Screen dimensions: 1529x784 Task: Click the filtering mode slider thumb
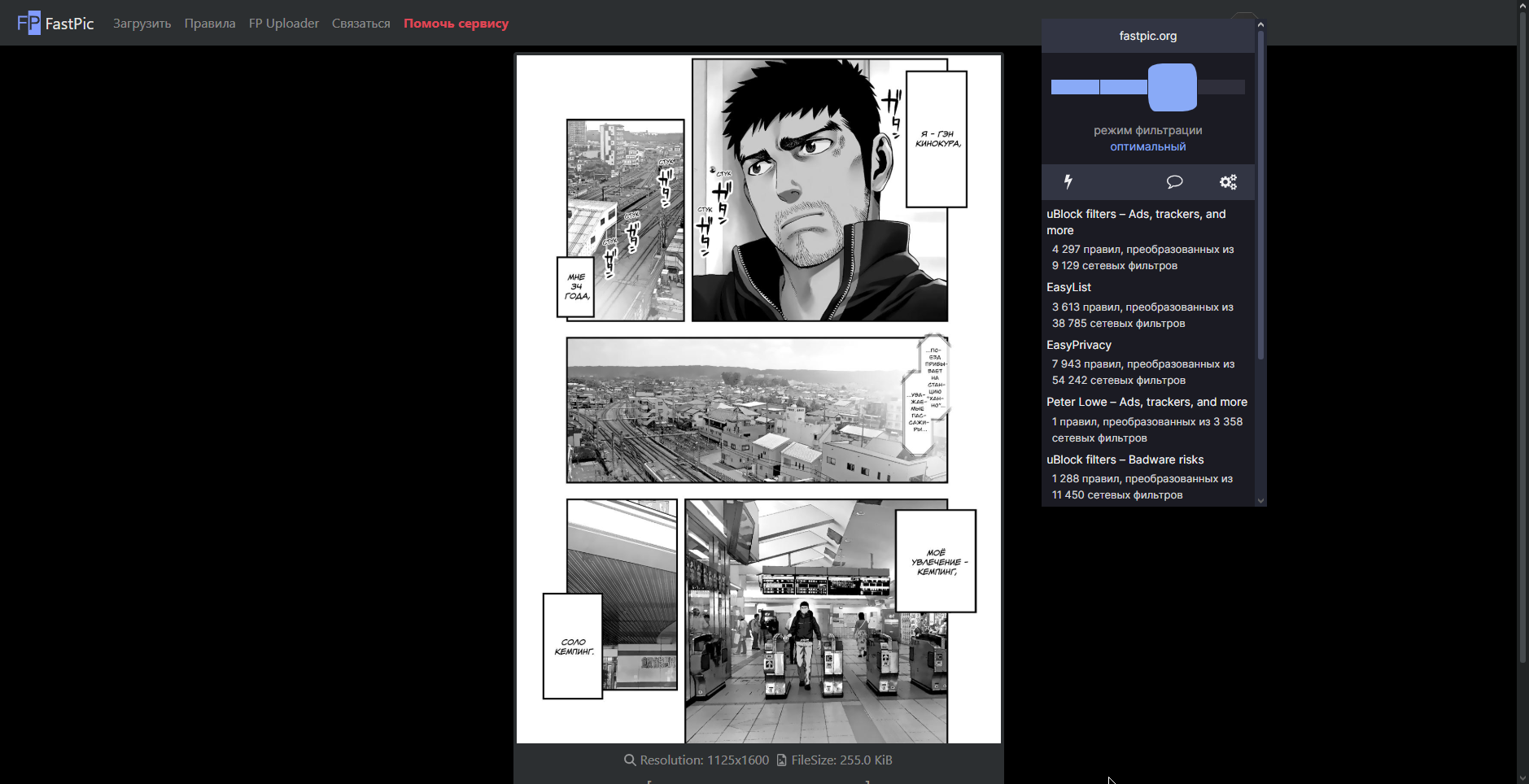[1173, 87]
